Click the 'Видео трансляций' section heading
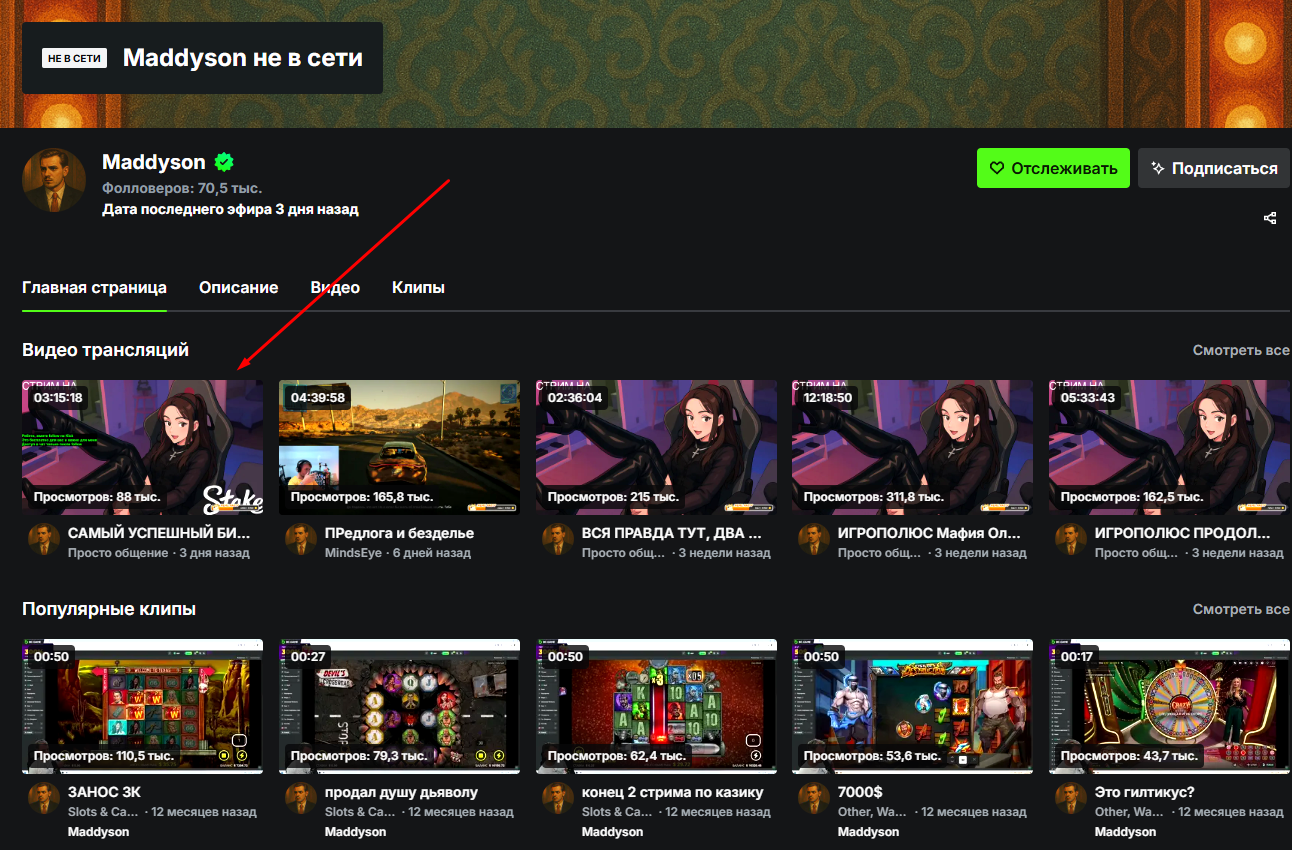This screenshot has width=1292, height=850. (105, 350)
